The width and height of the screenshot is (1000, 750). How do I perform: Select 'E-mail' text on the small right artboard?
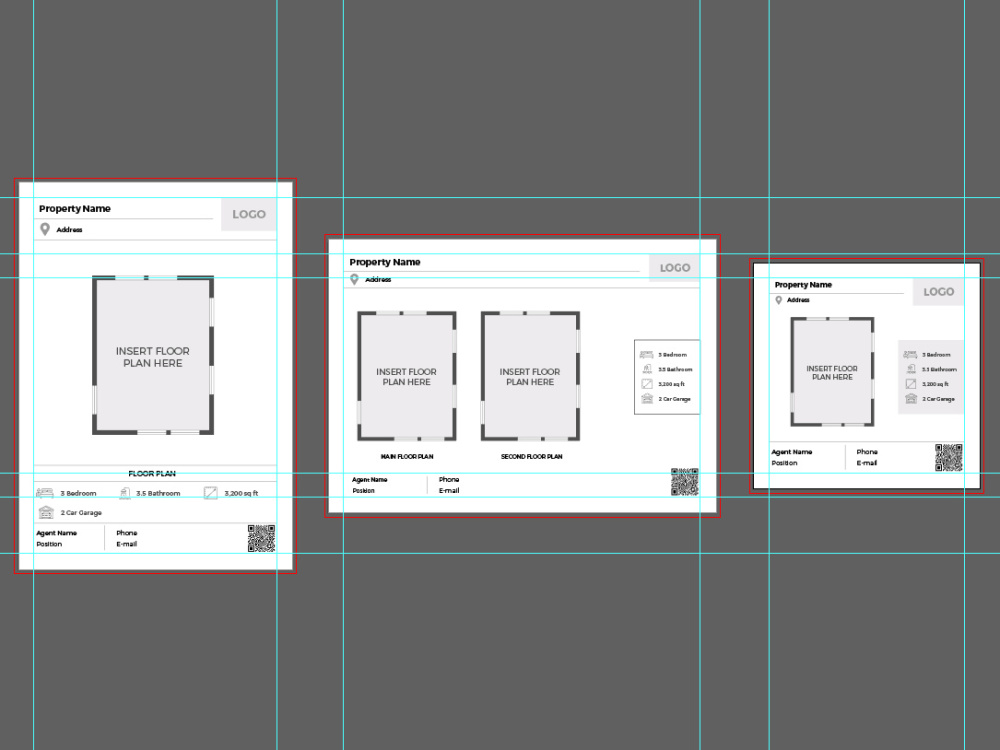pyautogui.click(x=867, y=463)
